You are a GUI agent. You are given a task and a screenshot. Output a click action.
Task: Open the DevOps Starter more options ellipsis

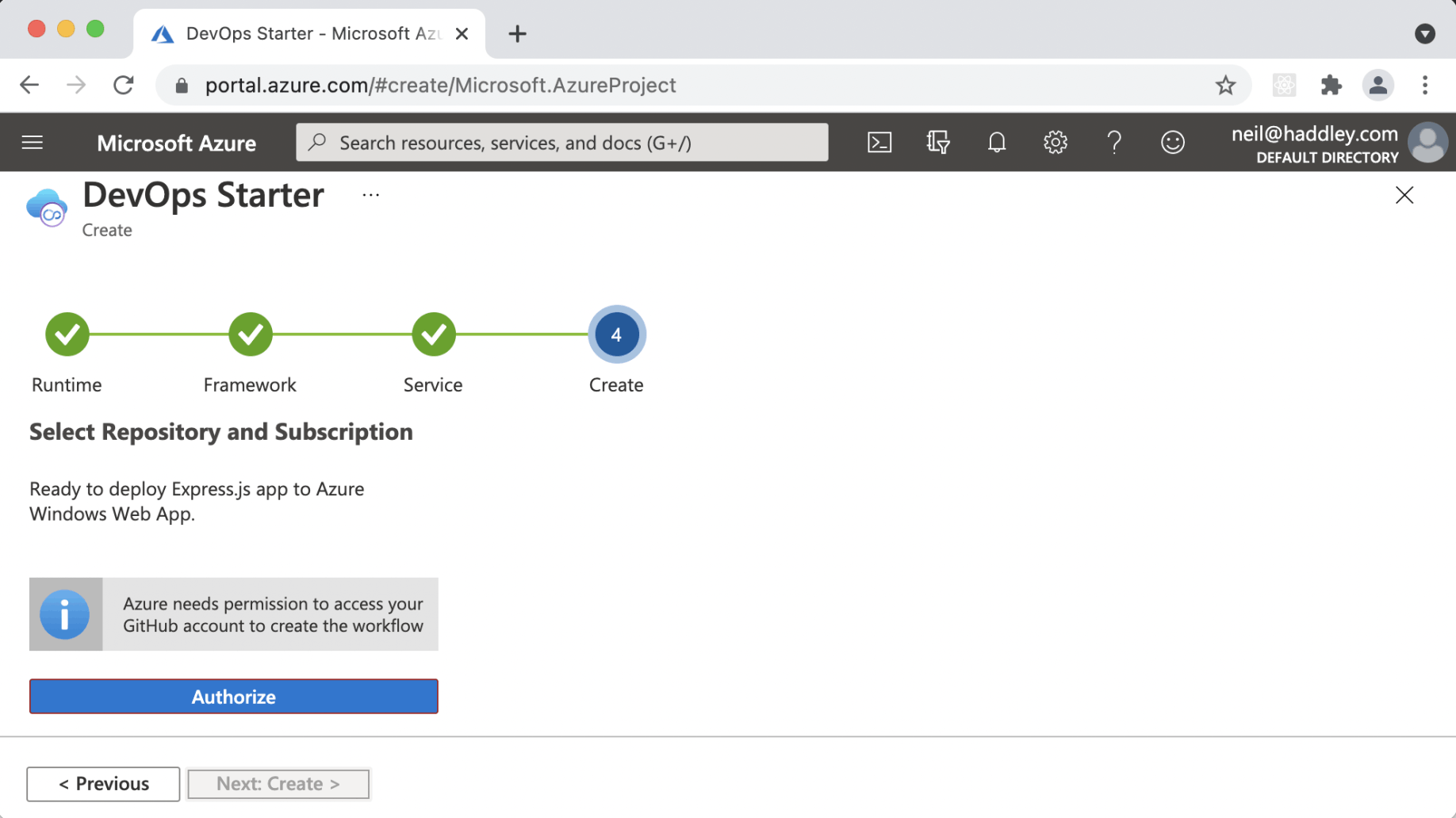(370, 195)
